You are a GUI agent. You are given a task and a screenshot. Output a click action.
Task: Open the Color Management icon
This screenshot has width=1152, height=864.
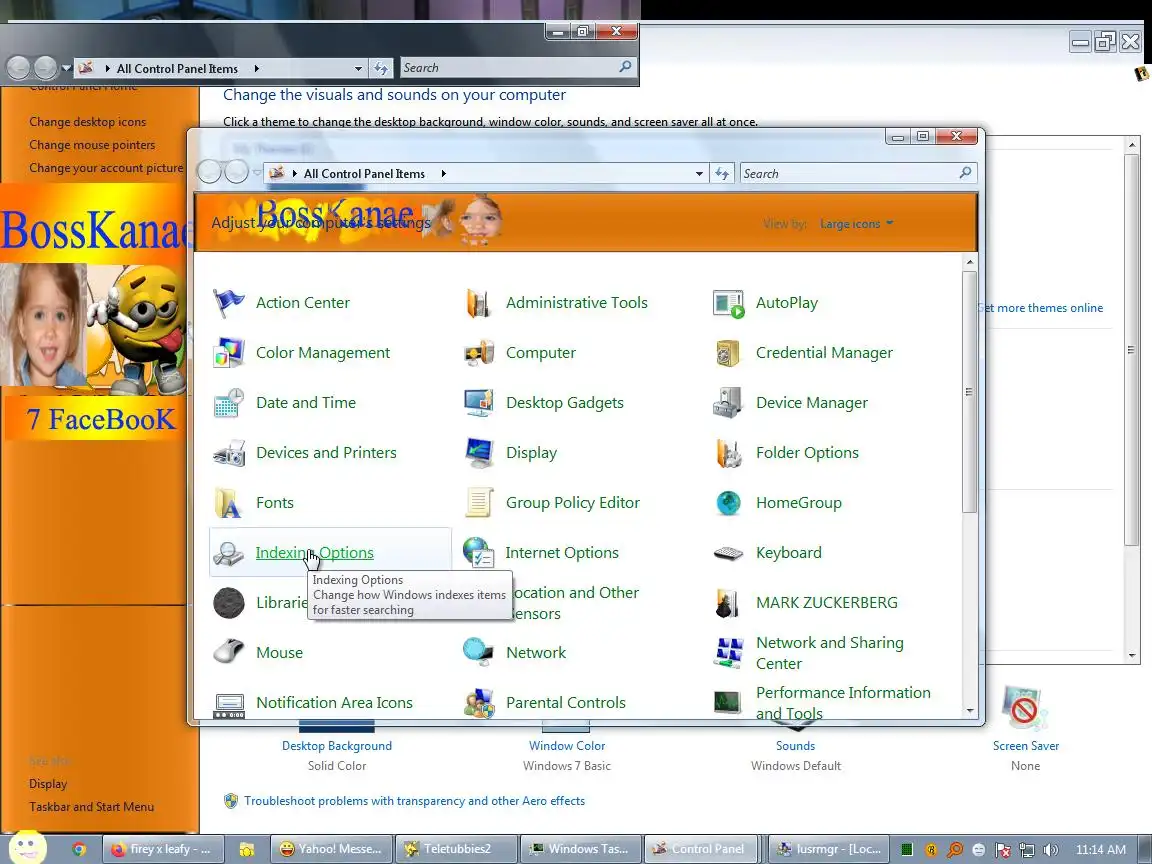click(x=228, y=353)
